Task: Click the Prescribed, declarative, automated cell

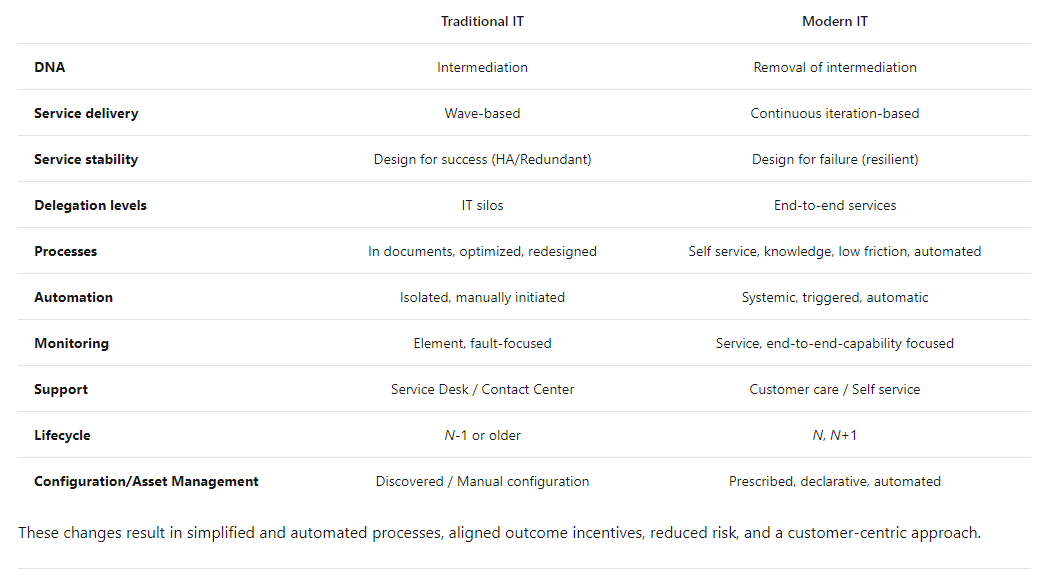Action: pyautogui.click(x=834, y=481)
